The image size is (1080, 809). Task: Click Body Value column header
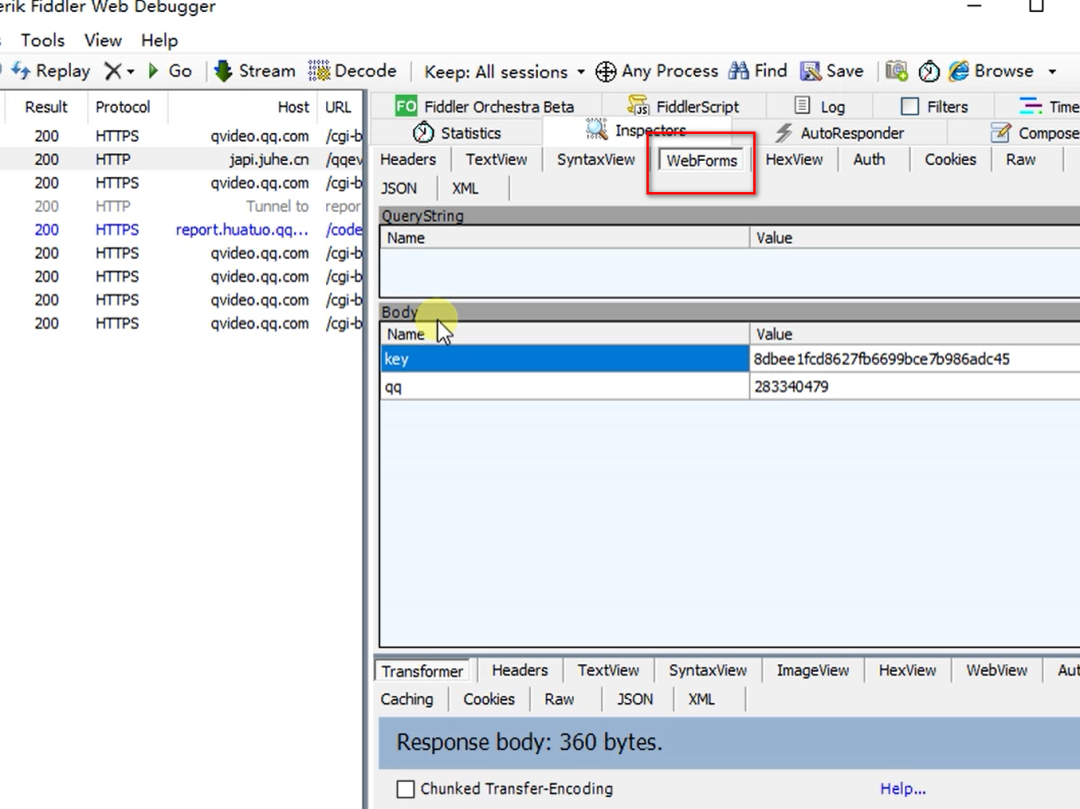click(x=915, y=335)
